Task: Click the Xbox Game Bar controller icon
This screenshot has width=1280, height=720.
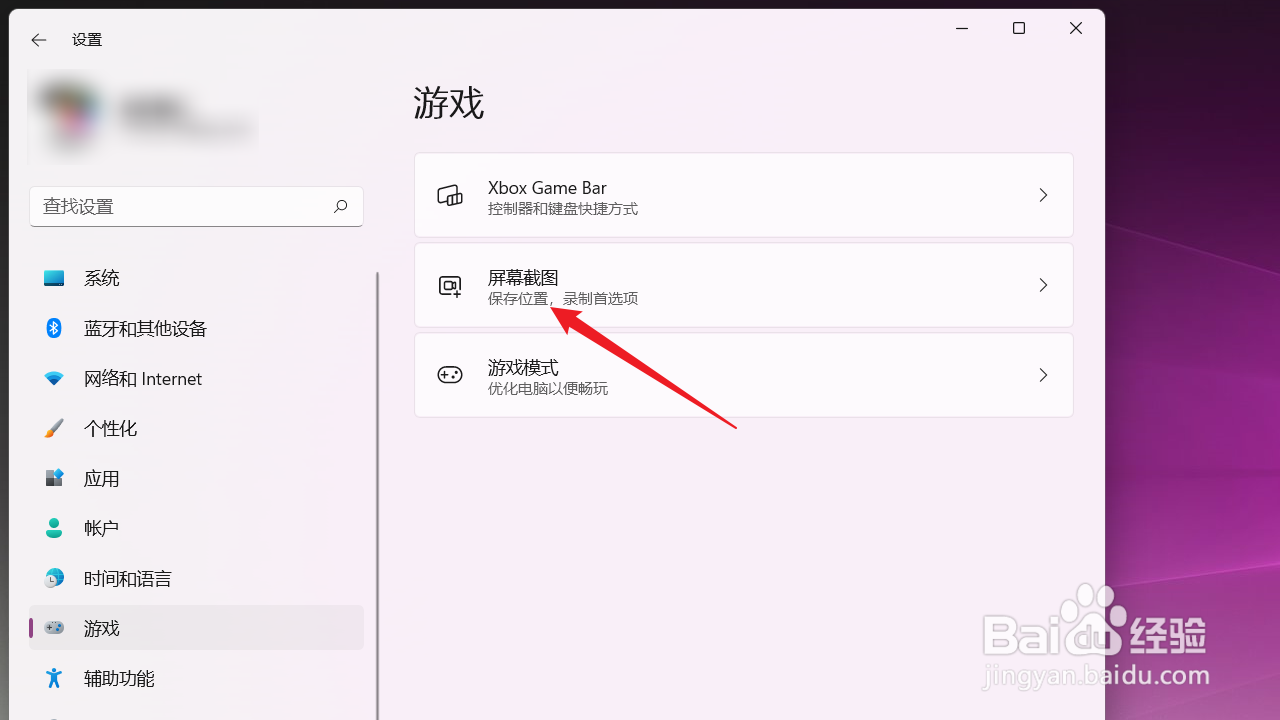Action: click(x=450, y=195)
